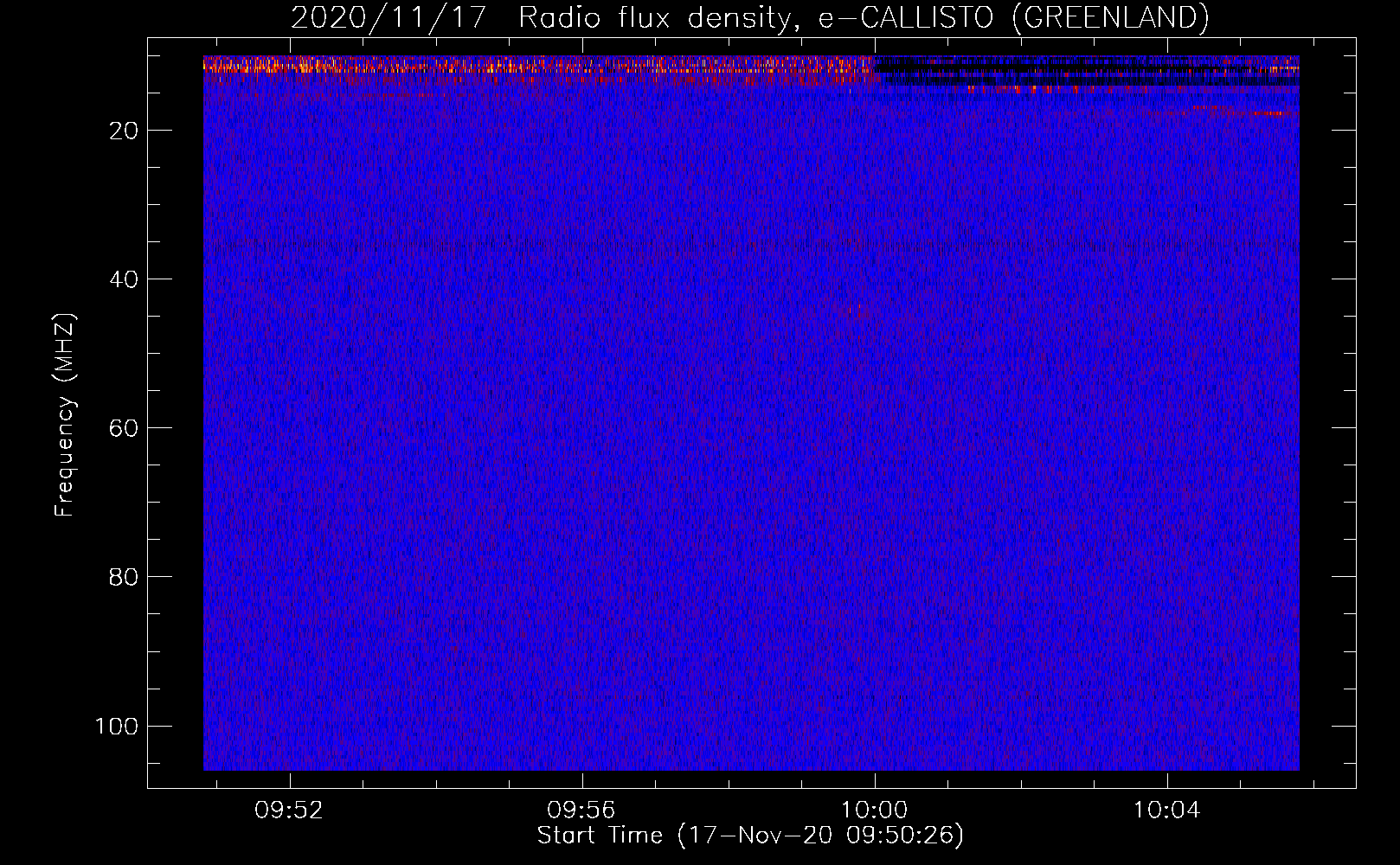Click the 60 frequency tick label
Screen dimensions: 1400x865
click(124, 428)
